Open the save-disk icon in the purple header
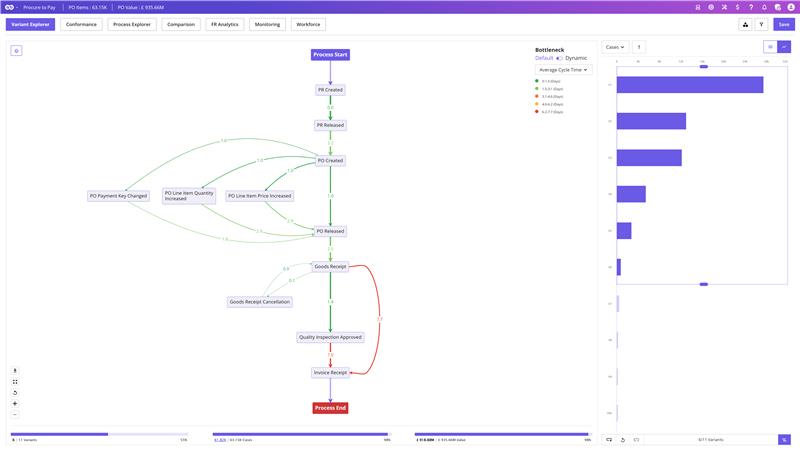Screen dimensions: 800x450 click(x=697, y=7)
